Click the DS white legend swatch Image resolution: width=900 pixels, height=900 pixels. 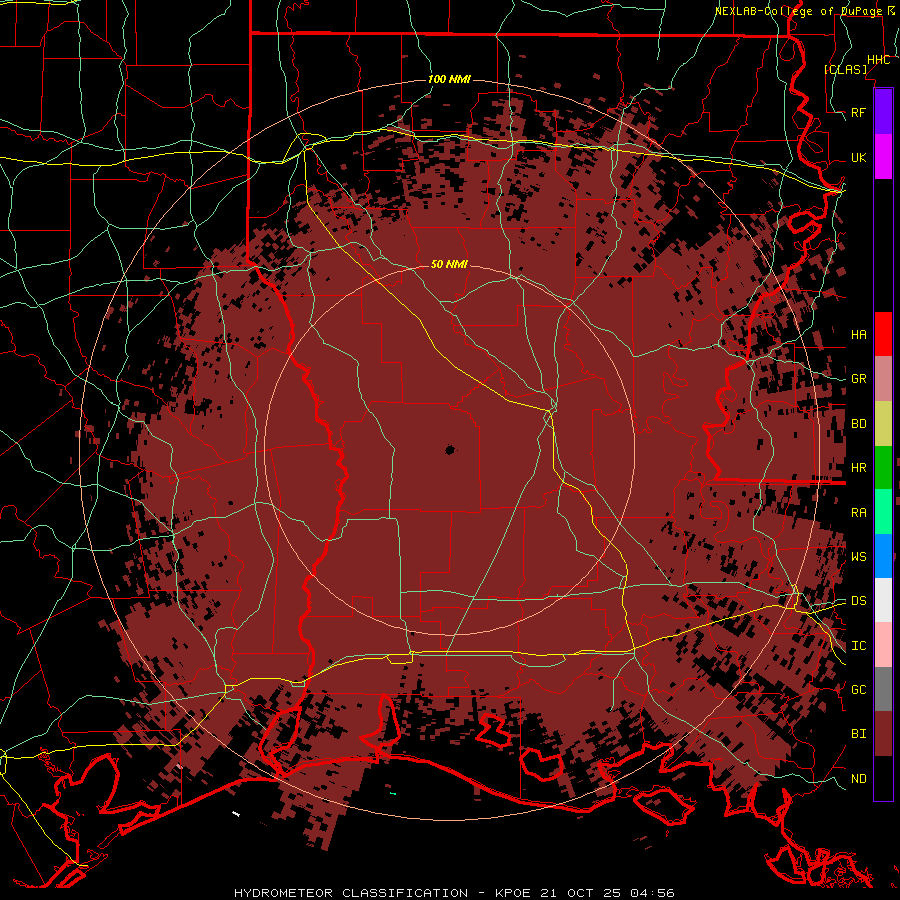tap(883, 600)
